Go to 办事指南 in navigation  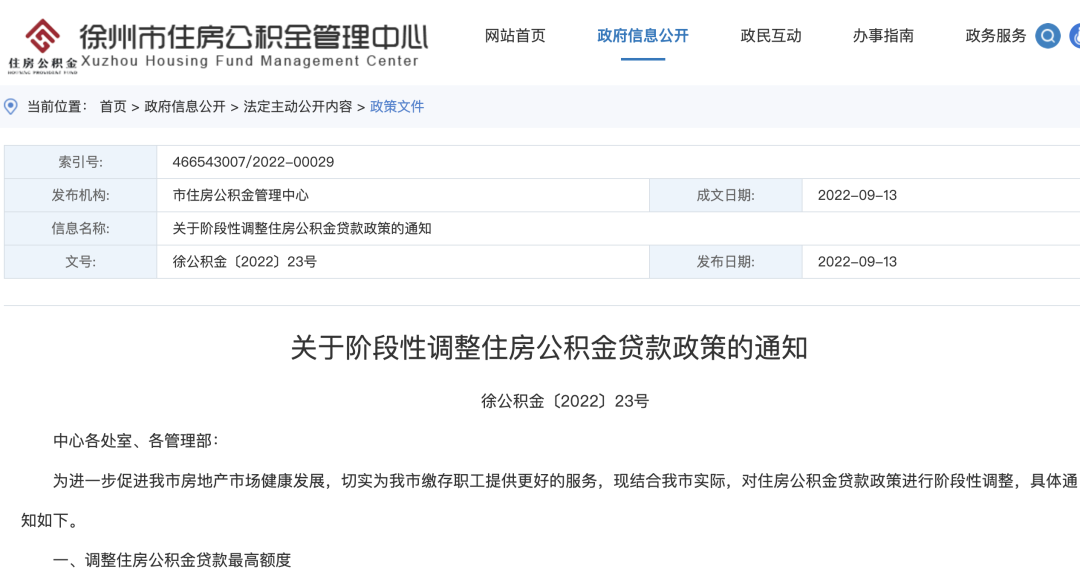tap(883, 36)
